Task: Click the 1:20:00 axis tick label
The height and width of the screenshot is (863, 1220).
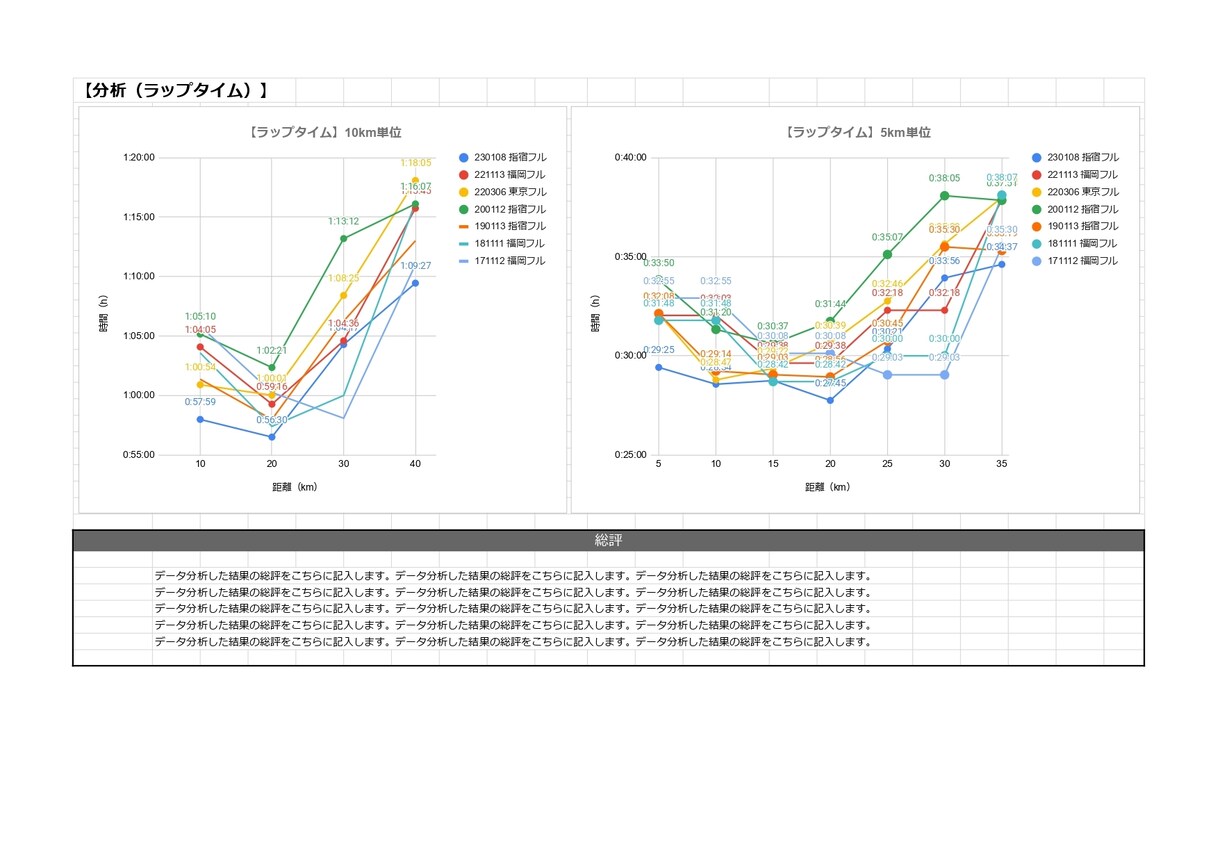Action: (x=139, y=157)
